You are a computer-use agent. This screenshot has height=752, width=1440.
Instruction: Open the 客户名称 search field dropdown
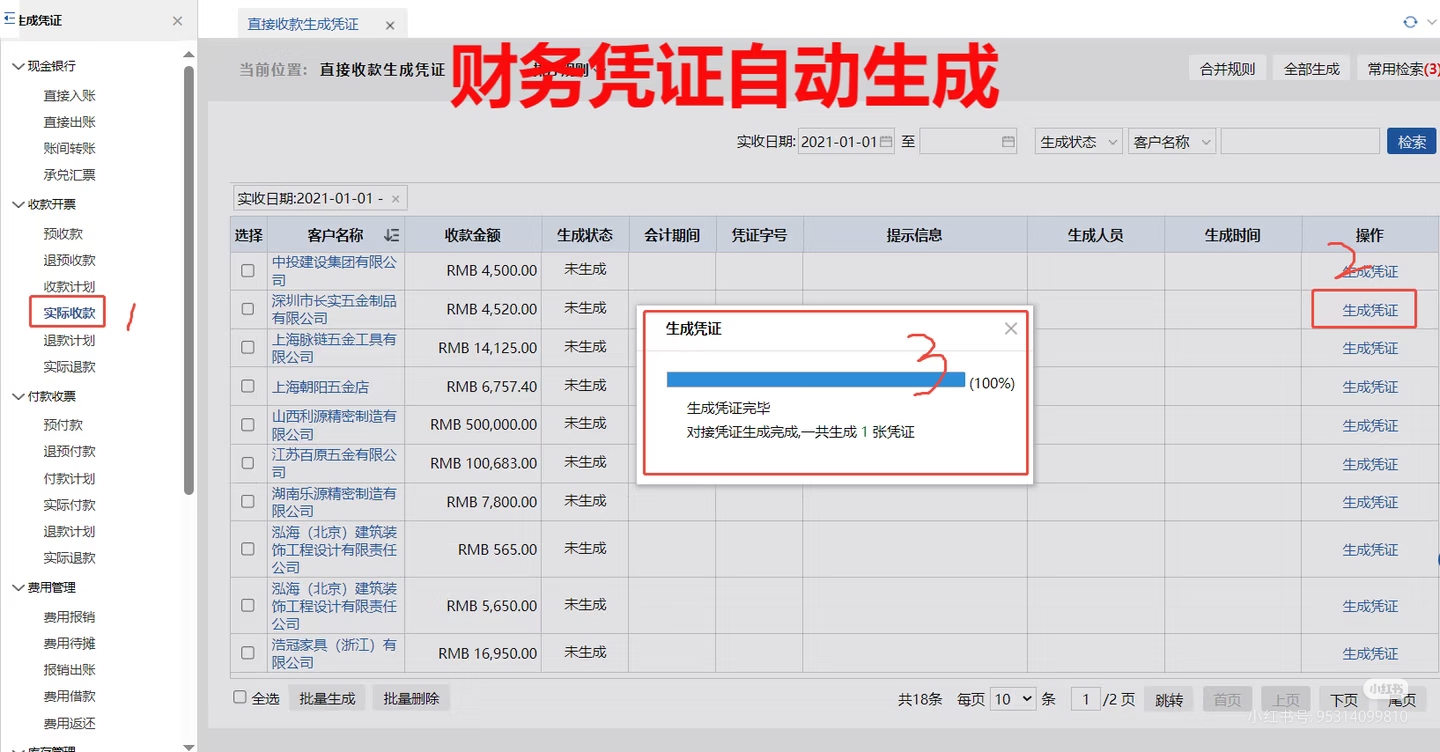(x=1171, y=142)
